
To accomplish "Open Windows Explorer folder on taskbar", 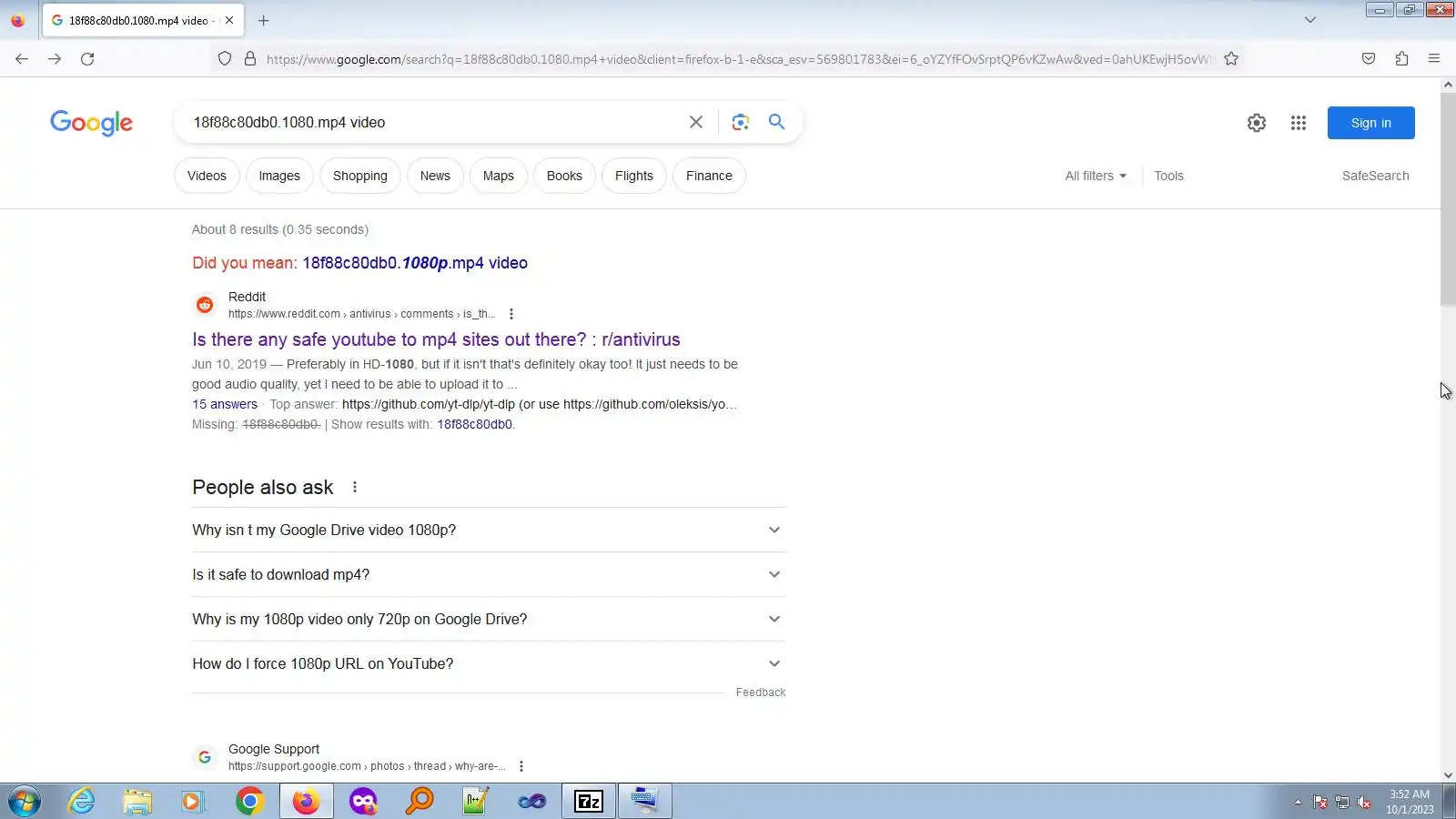I will click(137, 802).
